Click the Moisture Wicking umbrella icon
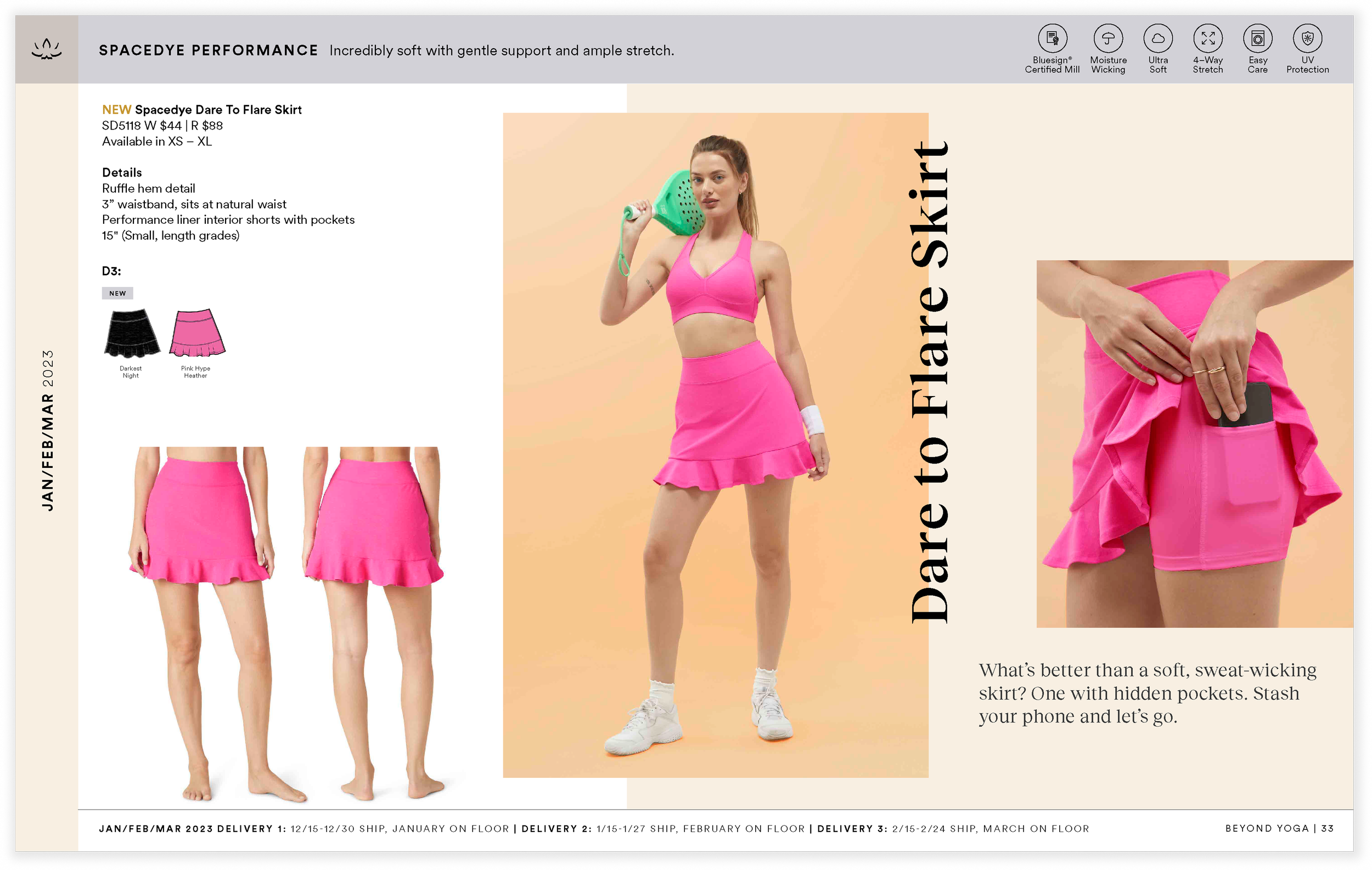The image size is (1372, 870). click(x=1107, y=39)
